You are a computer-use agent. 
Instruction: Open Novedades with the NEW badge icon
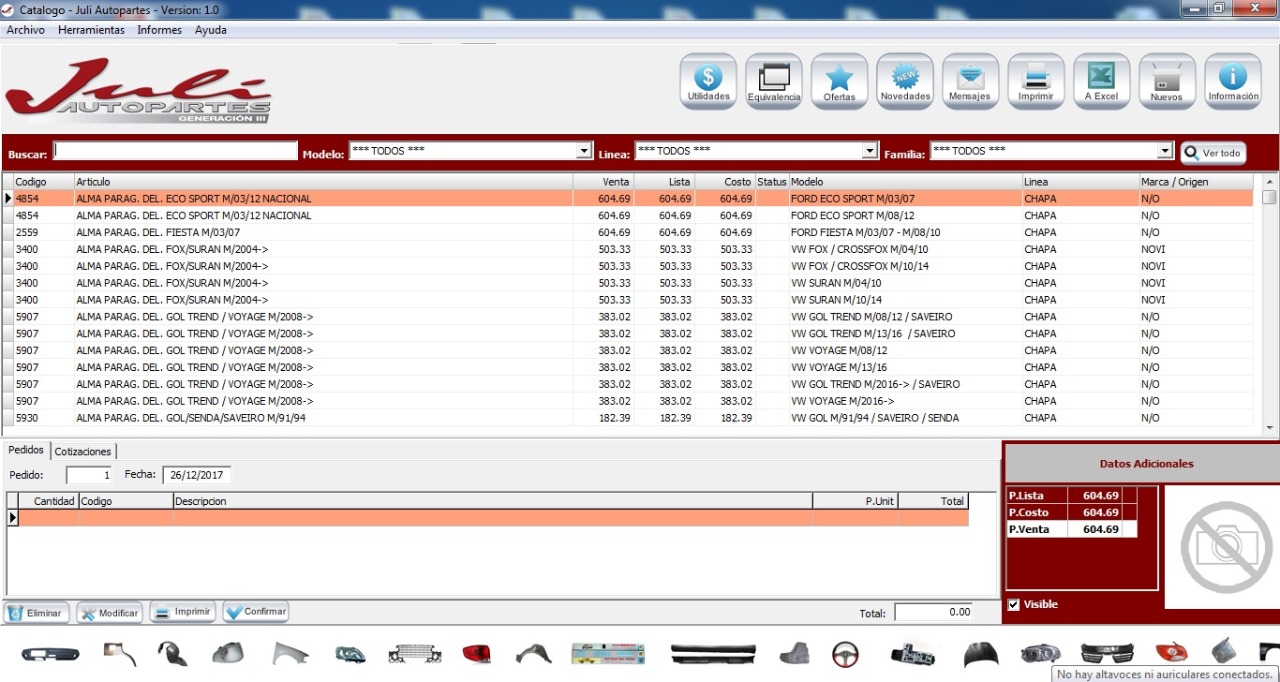pos(905,82)
